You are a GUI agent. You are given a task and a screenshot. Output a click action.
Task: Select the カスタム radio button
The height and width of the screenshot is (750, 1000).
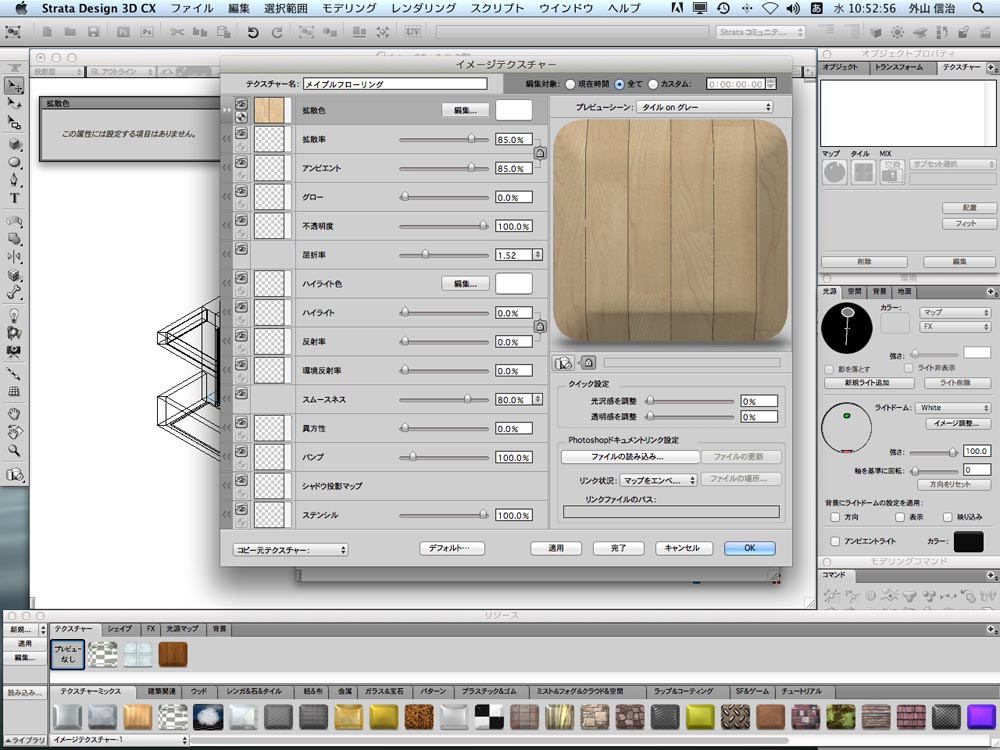(652, 84)
